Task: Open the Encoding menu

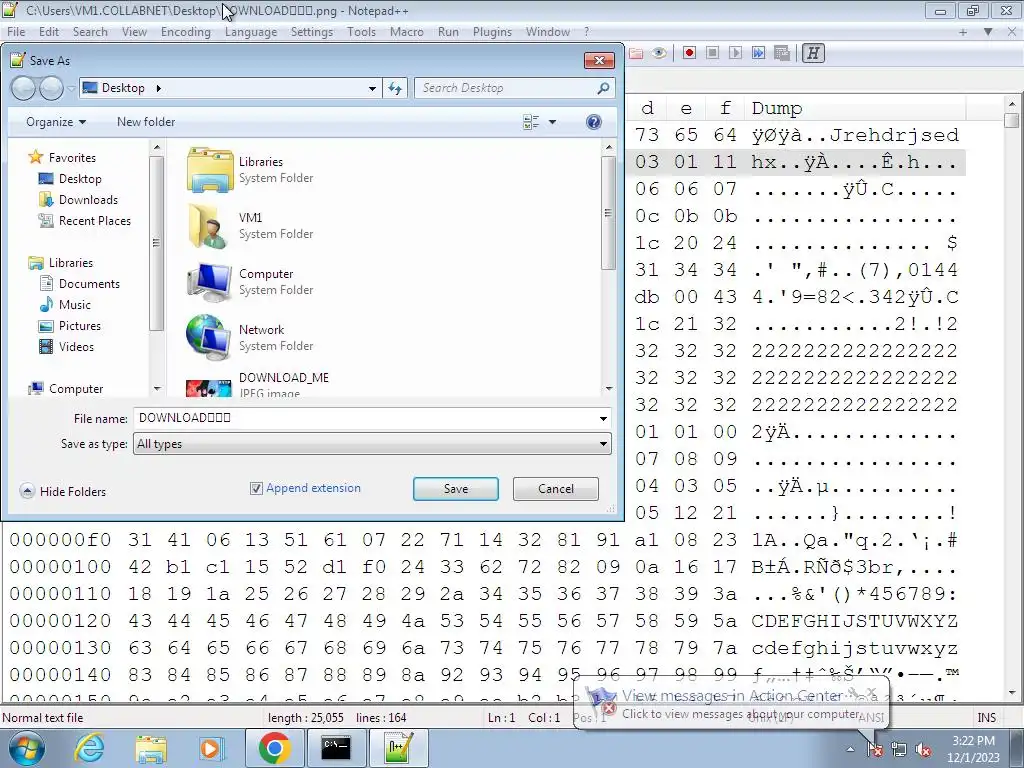Action: (185, 31)
